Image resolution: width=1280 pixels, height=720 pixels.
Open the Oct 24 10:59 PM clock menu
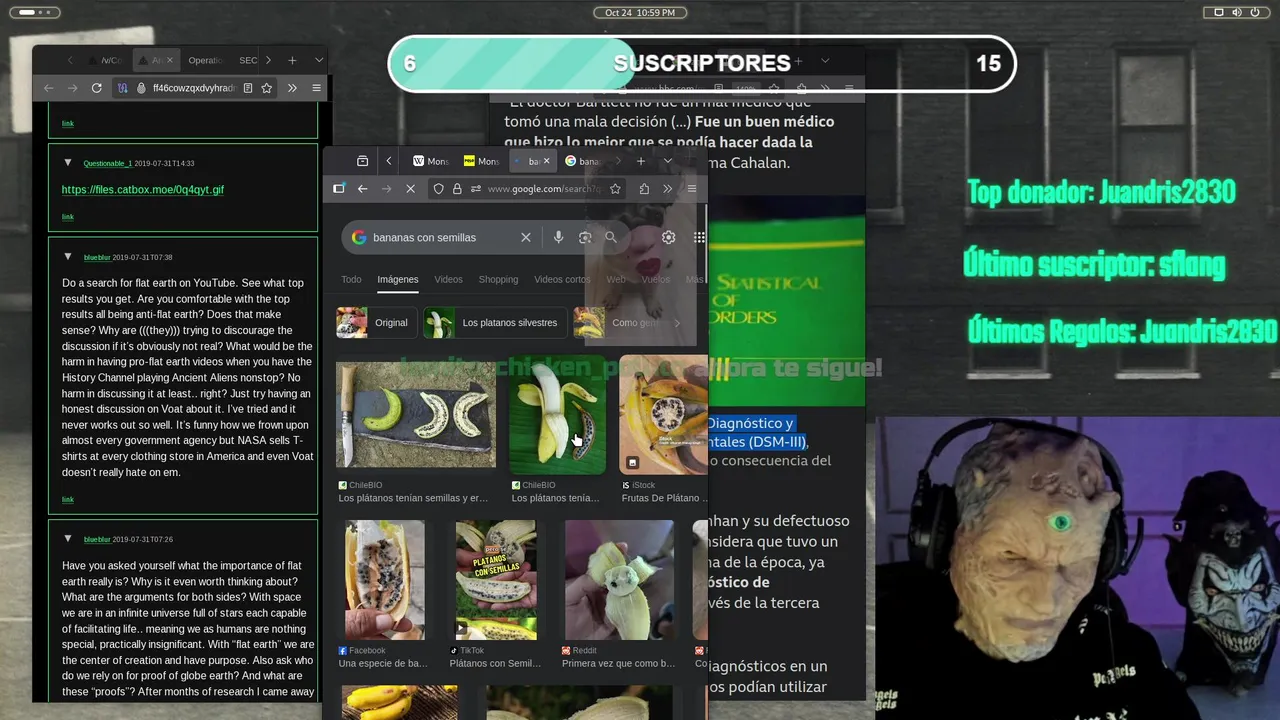[x=640, y=12]
